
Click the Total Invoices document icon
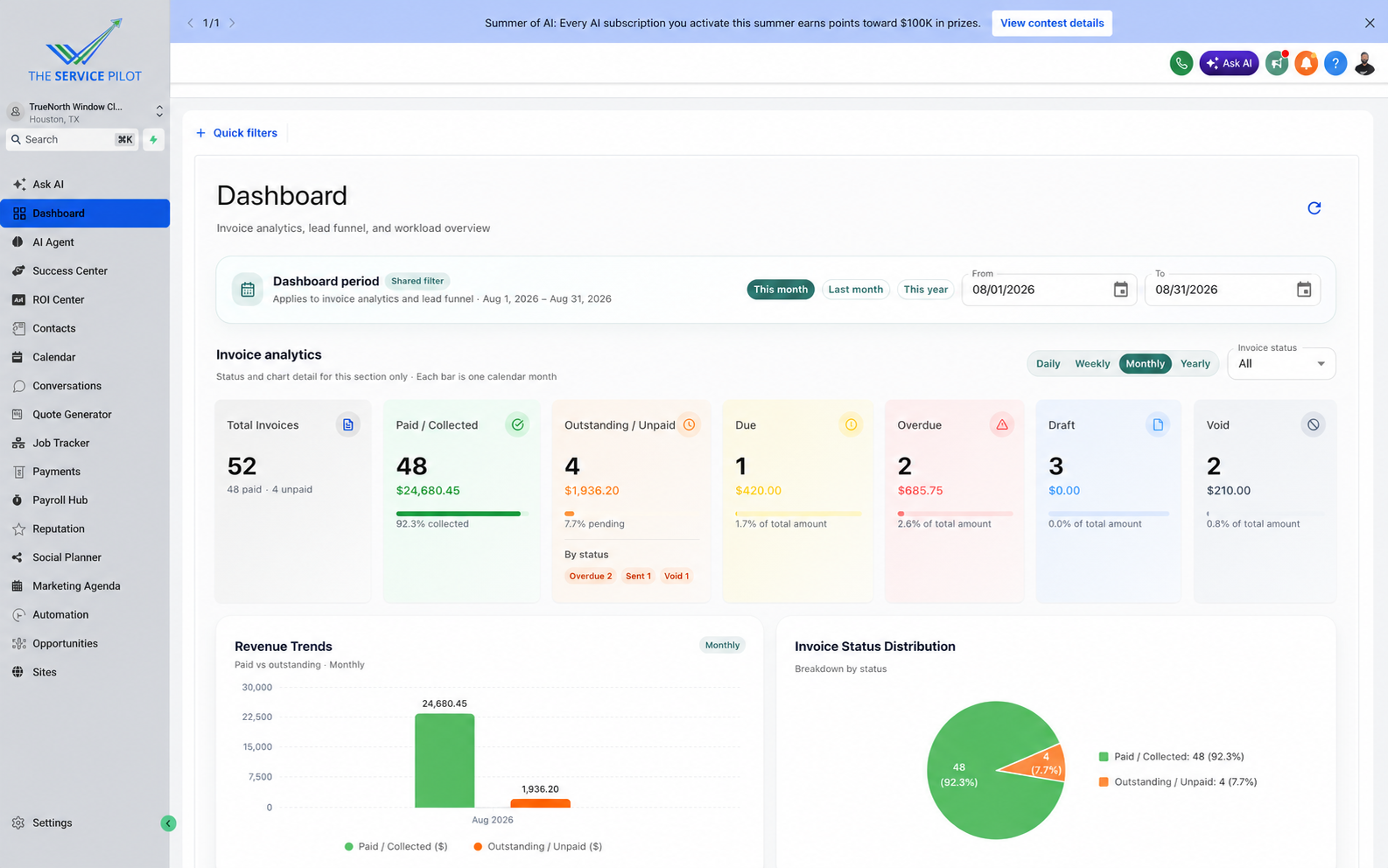coord(347,424)
